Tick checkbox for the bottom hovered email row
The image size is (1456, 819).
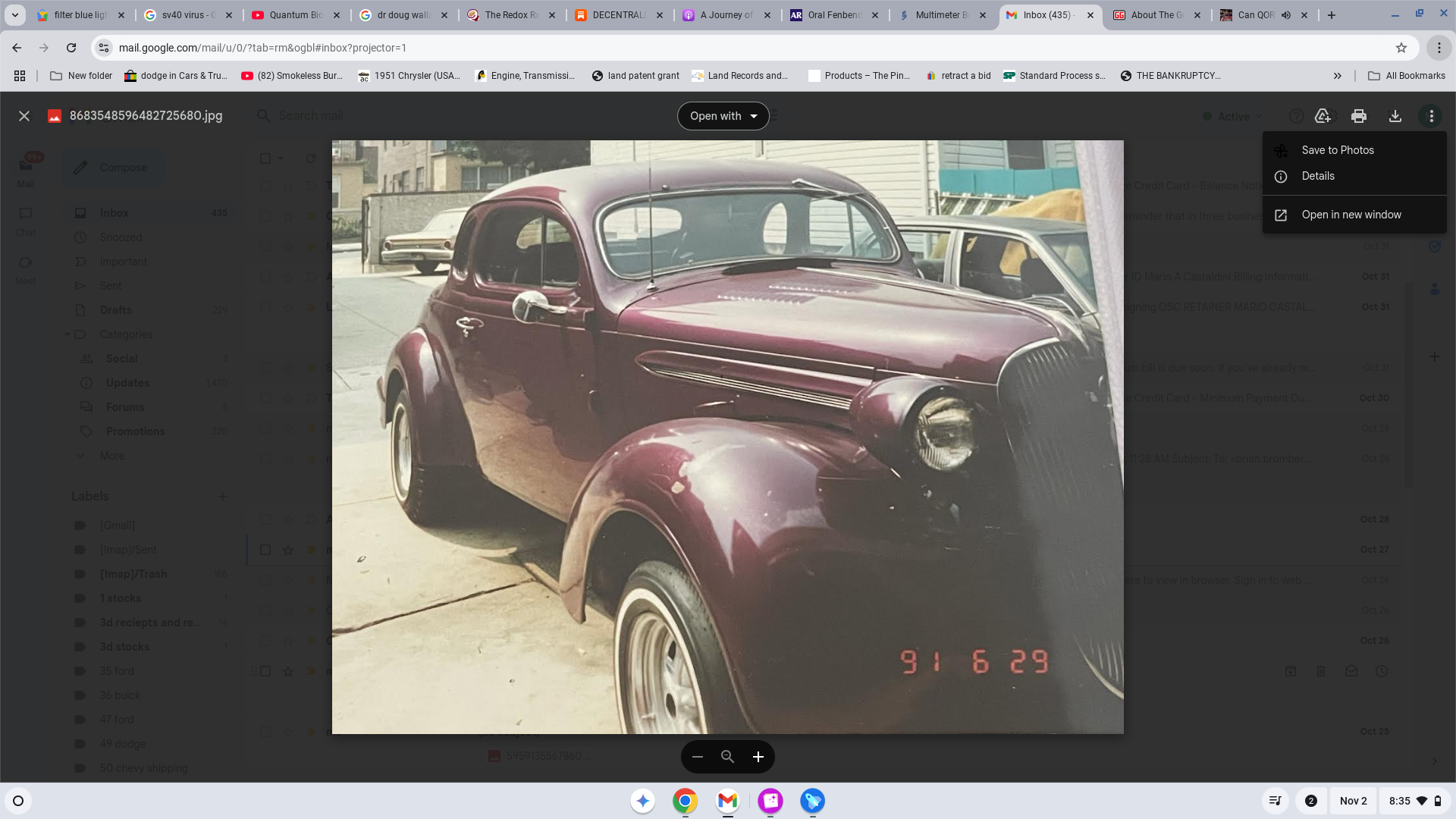(x=265, y=671)
